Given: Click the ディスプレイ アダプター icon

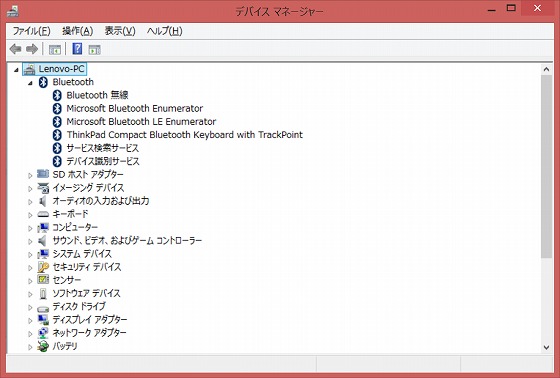Looking at the screenshot, I should tap(43, 320).
